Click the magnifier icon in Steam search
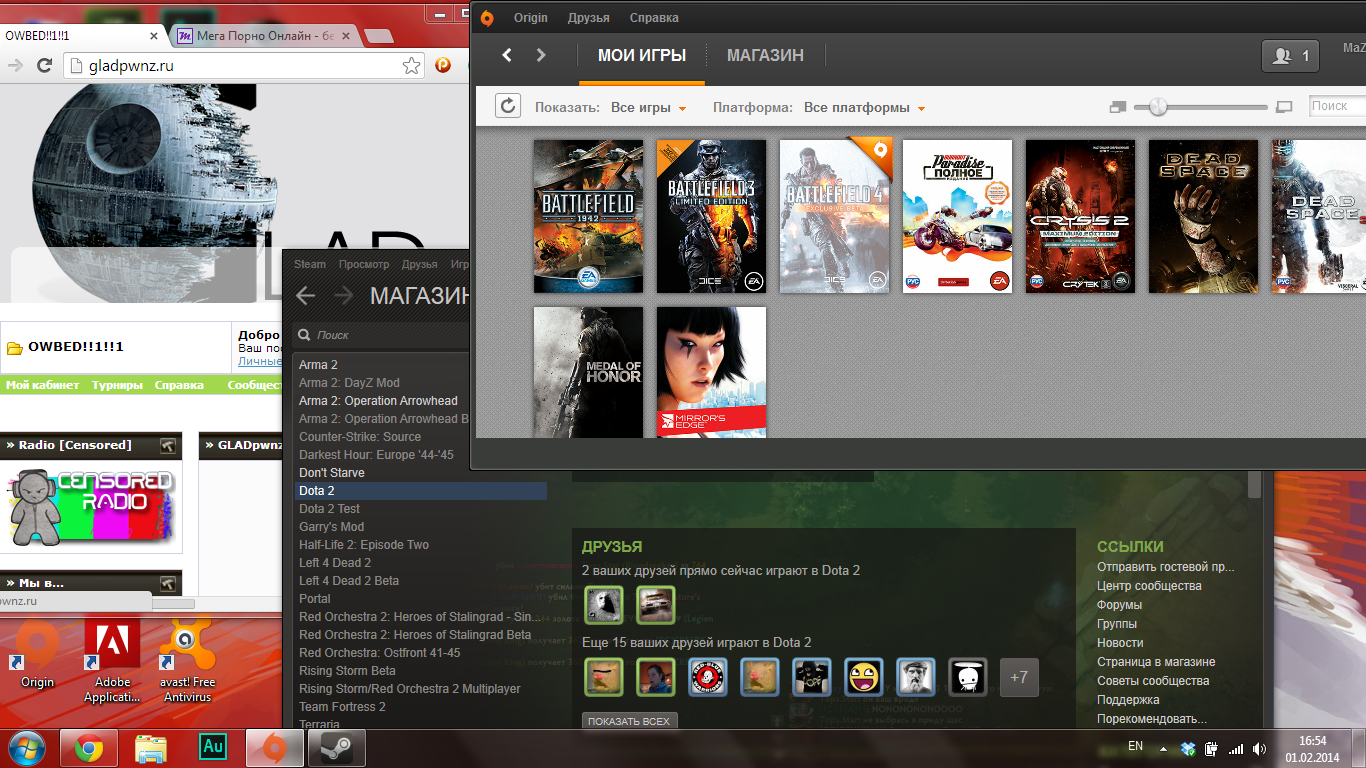The width and height of the screenshot is (1366, 768). [x=306, y=335]
